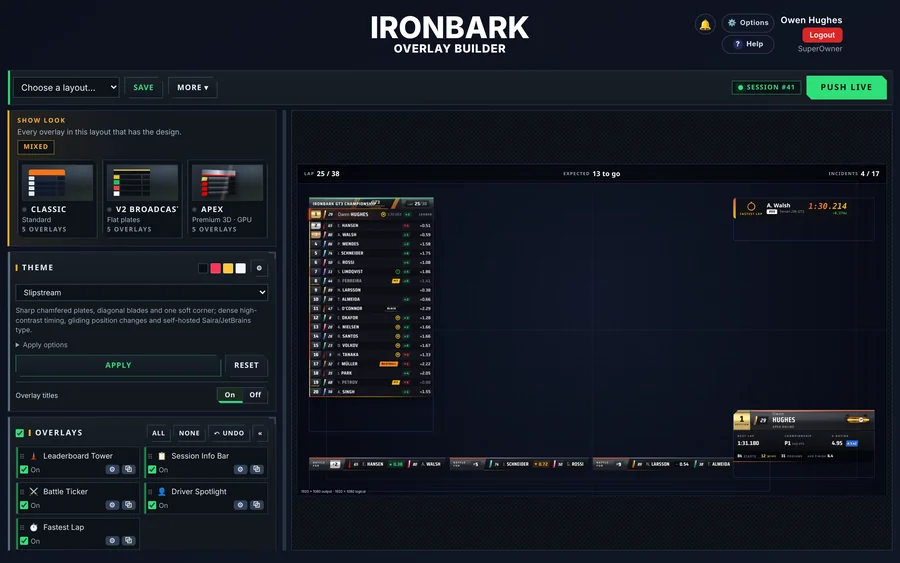Screen dimensions: 900x563
Task: Open Options with the gear
Action: (748, 23)
